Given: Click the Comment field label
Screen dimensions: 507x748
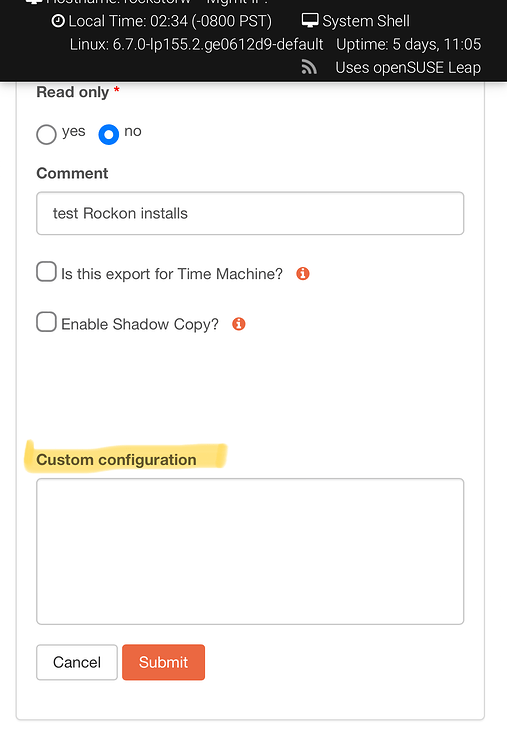Looking at the screenshot, I should 72,173.
